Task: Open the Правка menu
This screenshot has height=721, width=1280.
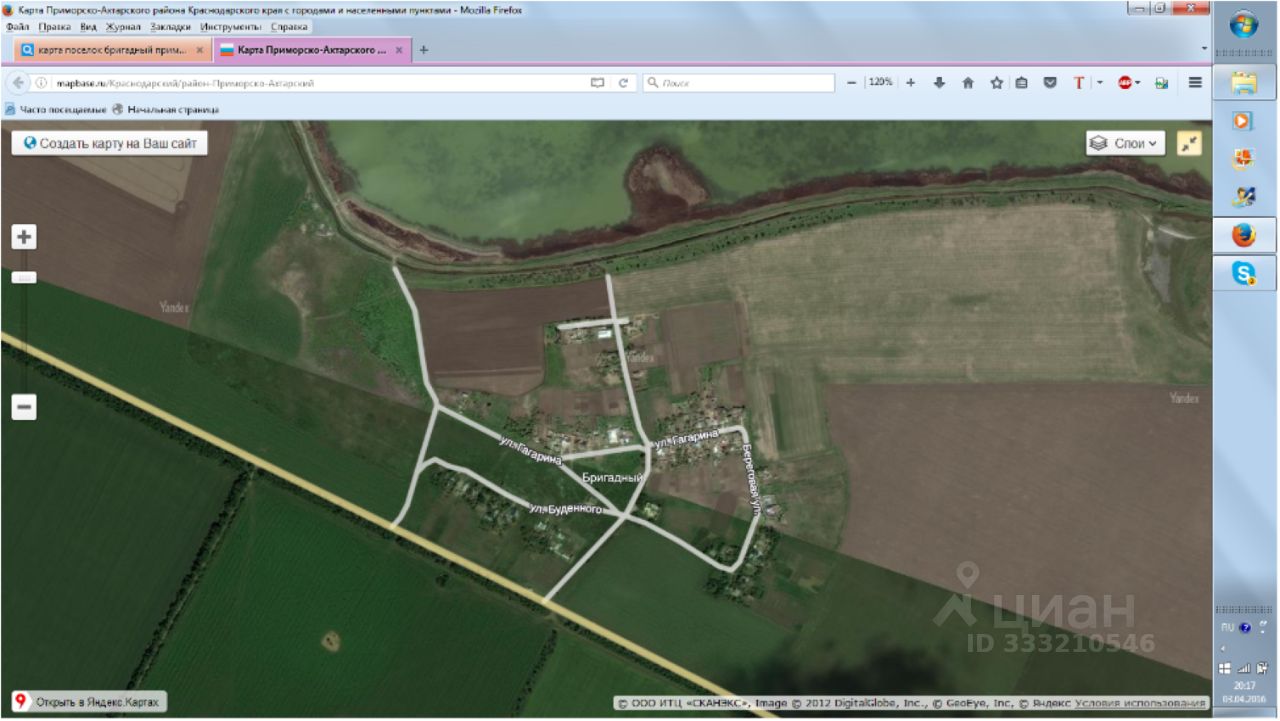Action: tap(54, 27)
